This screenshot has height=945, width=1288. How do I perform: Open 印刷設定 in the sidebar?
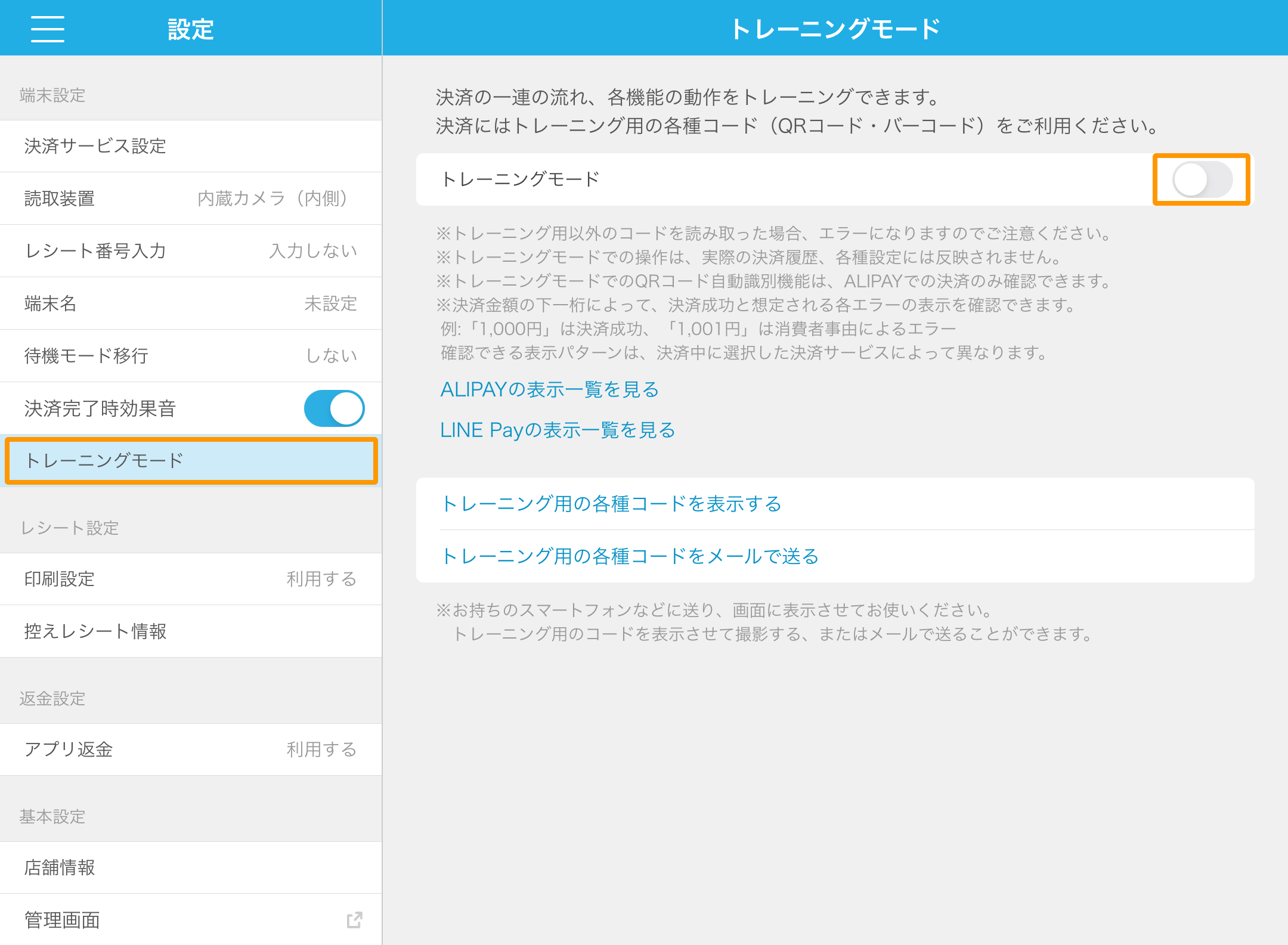coord(191,579)
